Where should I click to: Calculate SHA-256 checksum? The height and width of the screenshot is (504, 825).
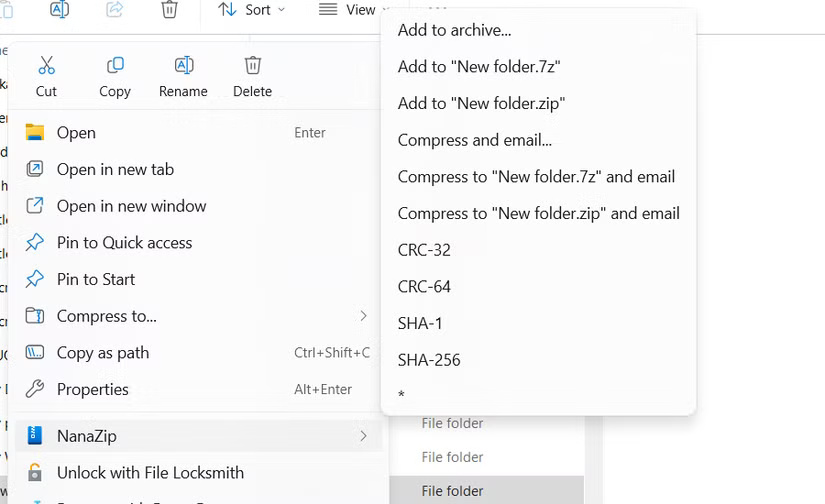click(429, 360)
